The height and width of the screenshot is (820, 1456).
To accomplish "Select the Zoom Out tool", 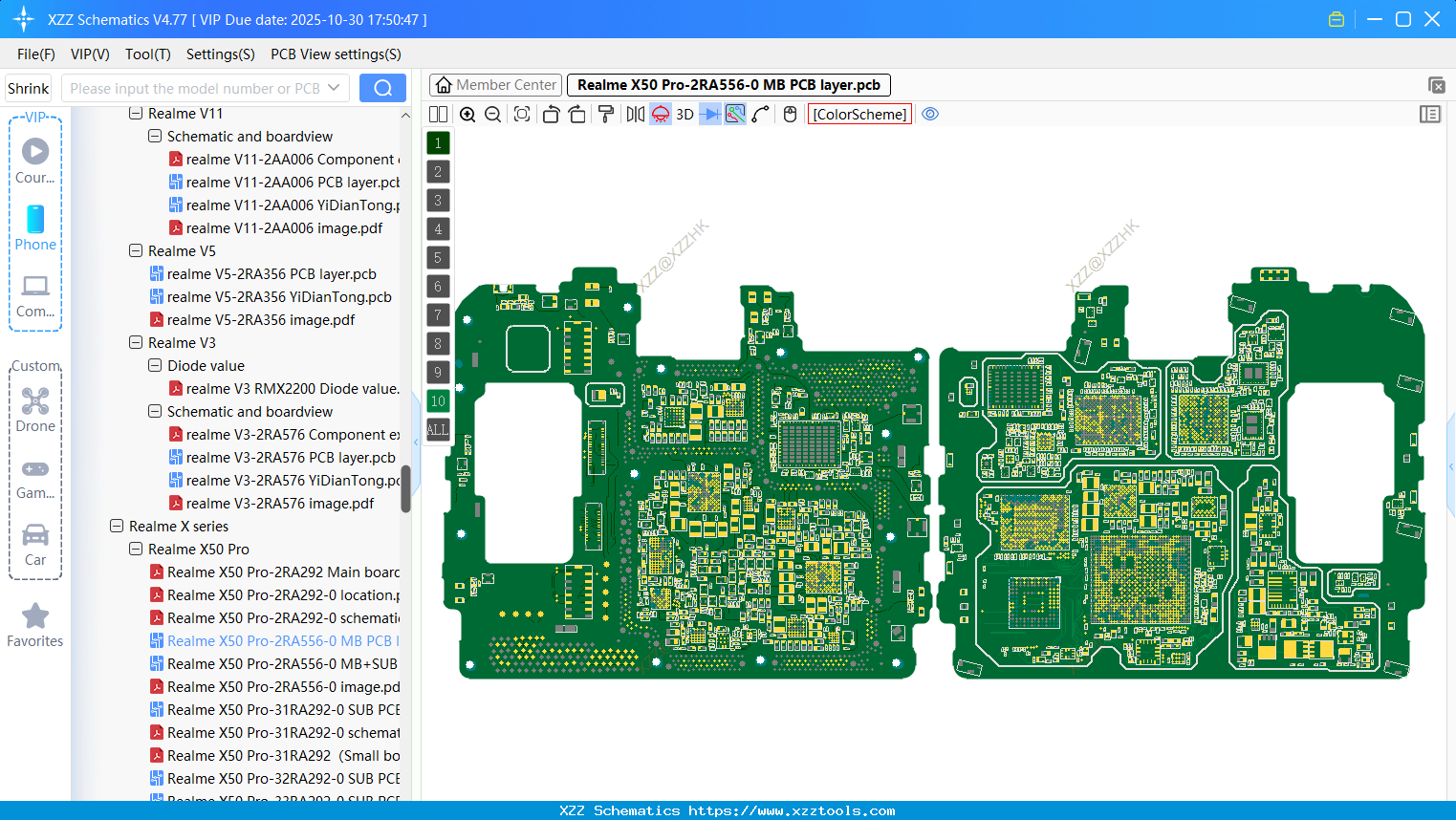I will click(492, 114).
